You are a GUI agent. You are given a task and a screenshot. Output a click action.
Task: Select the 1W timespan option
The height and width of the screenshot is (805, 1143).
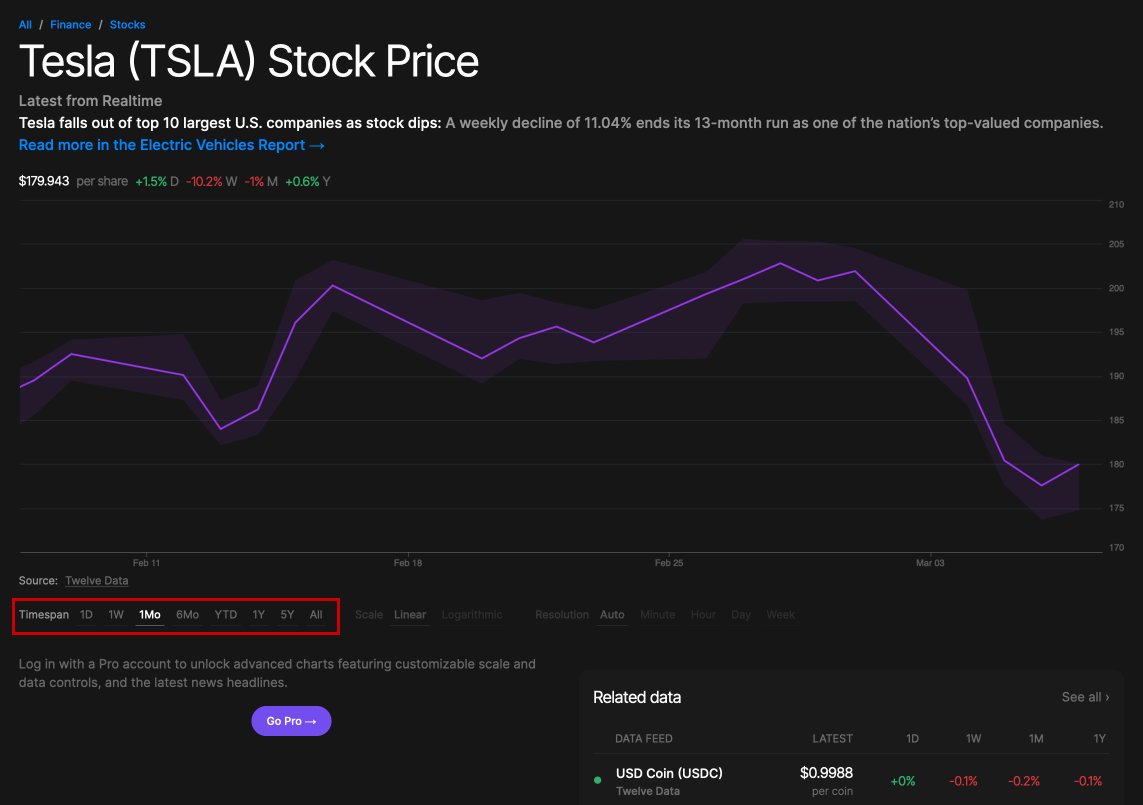tap(116, 615)
